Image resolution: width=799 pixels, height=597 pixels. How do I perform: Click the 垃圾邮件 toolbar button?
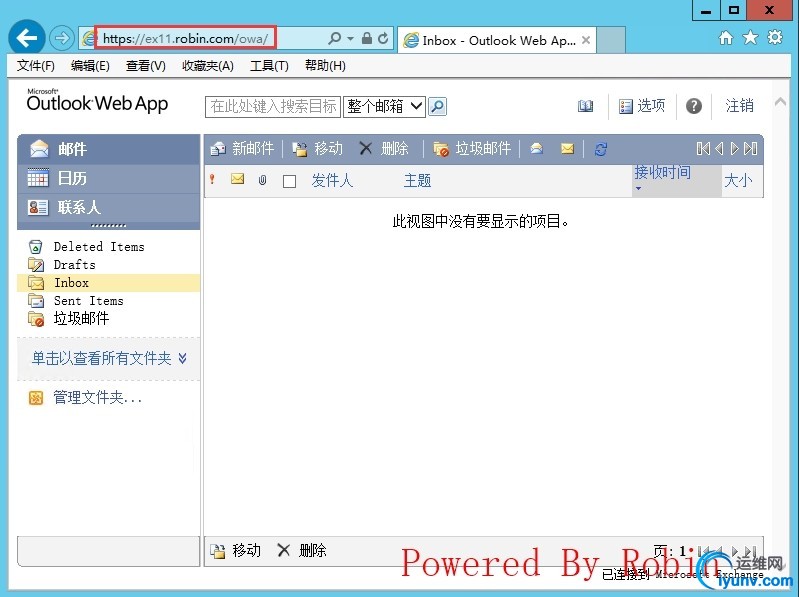472,149
